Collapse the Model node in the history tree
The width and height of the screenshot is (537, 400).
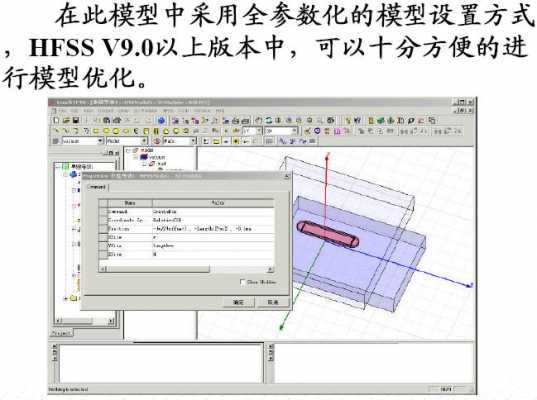point(128,151)
